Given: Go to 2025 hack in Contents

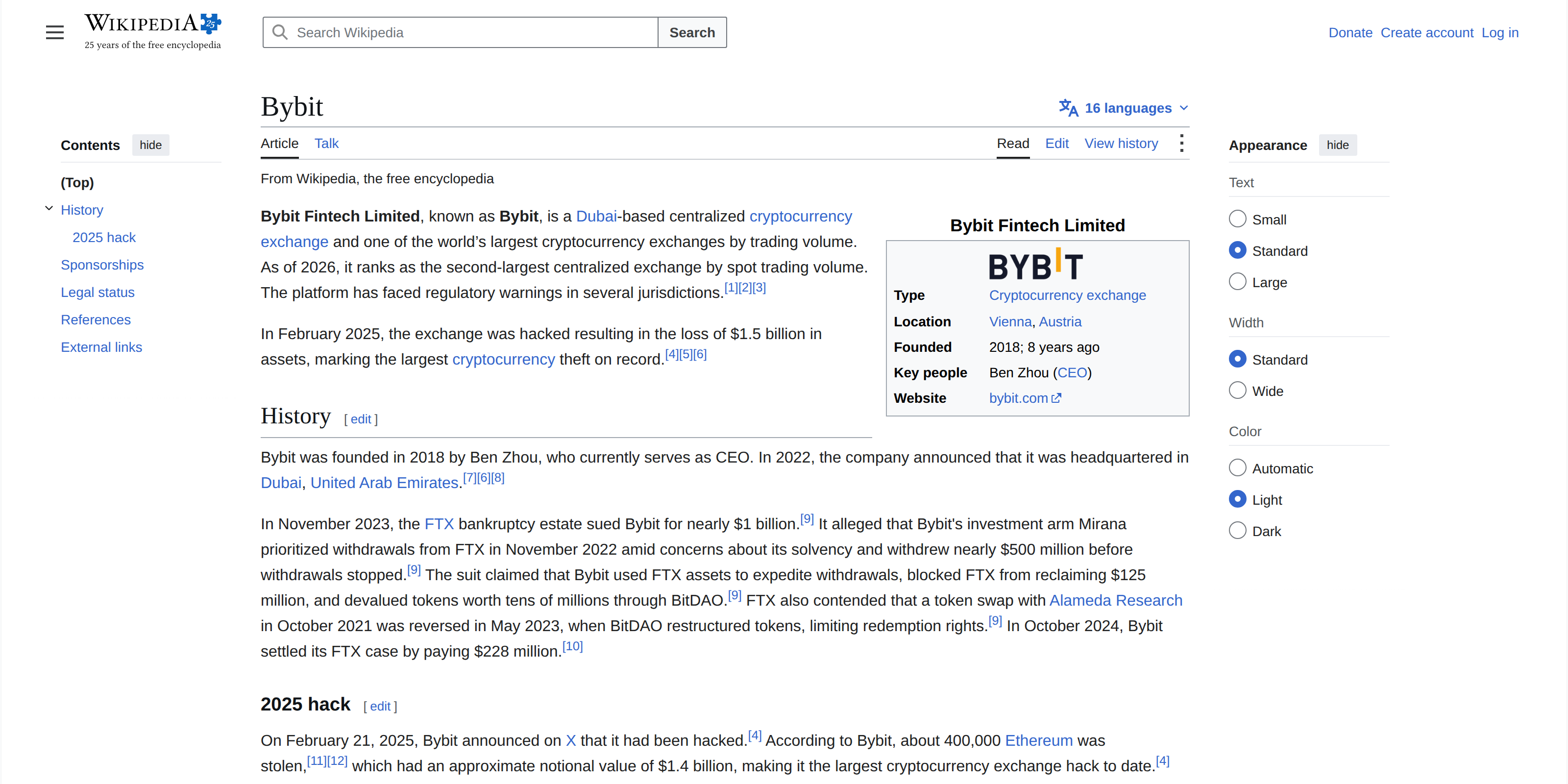Looking at the screenshot, I should coord(104,237).
